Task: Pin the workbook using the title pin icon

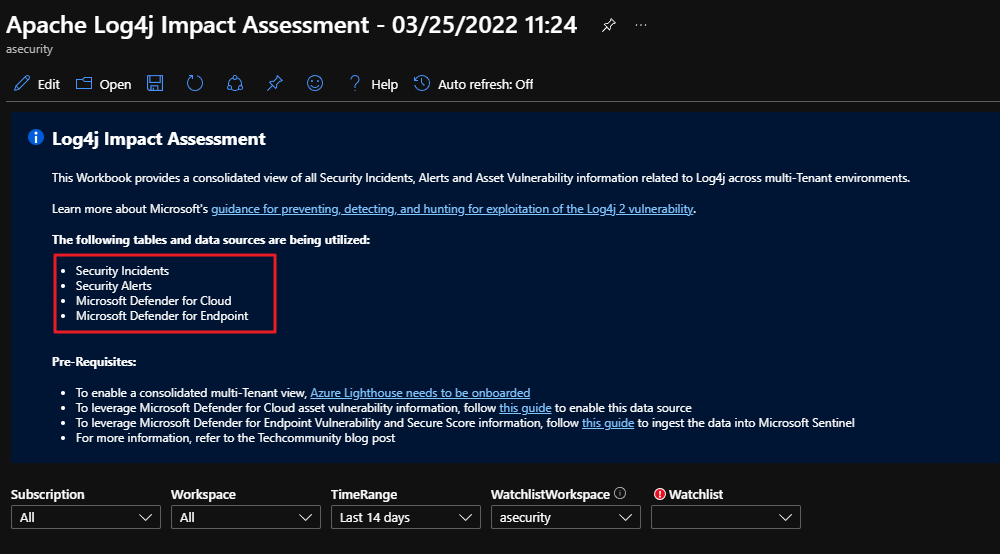Action: 608,26
